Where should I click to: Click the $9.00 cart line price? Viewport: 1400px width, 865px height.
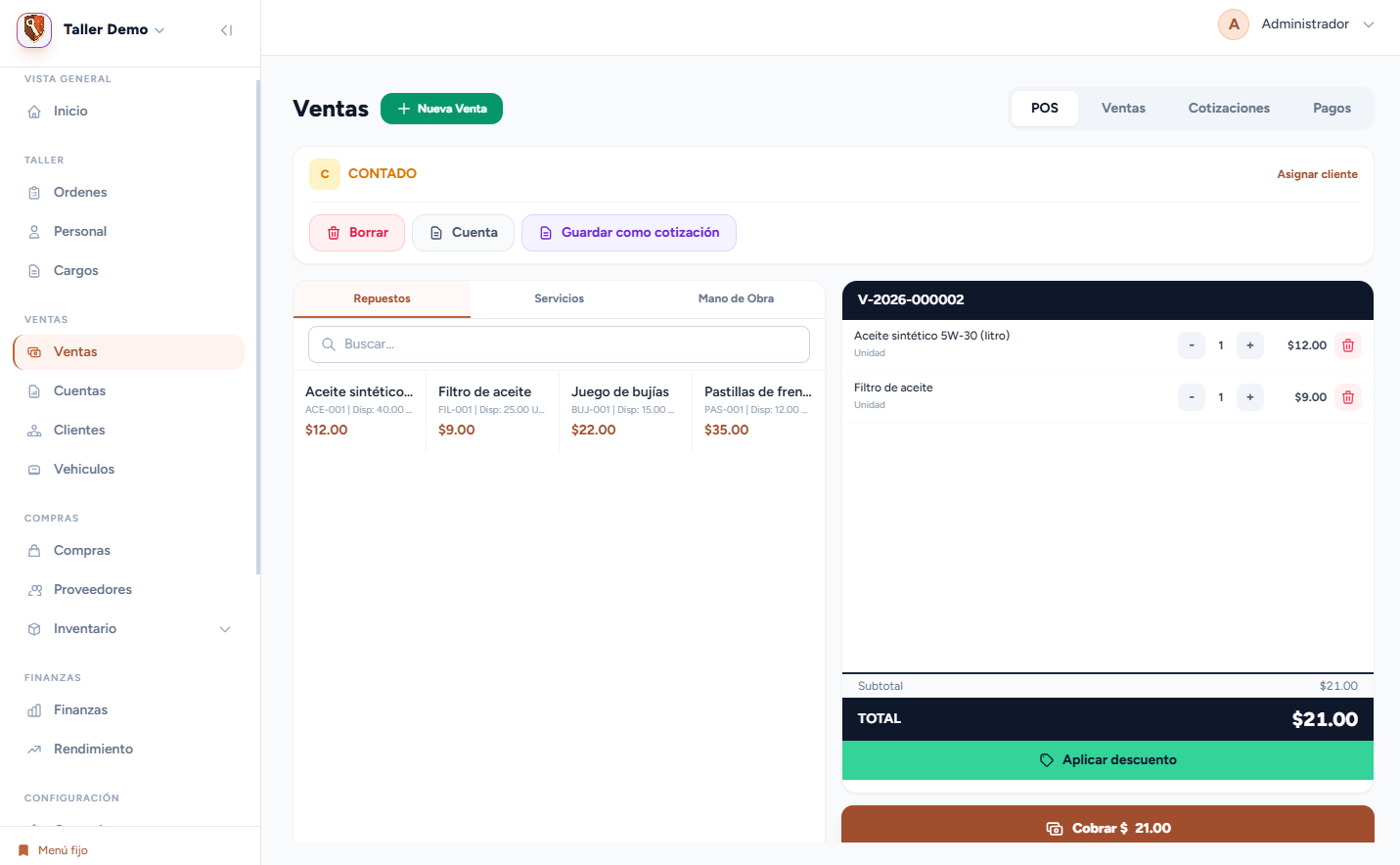(x=1310, y=397)
